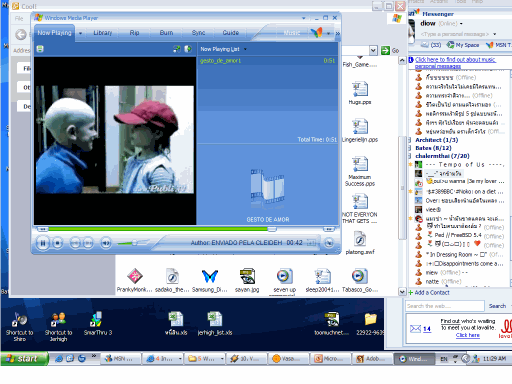512x384 pixels.
Task: Stop the video with the Stop button
Action: click(57, 243)
